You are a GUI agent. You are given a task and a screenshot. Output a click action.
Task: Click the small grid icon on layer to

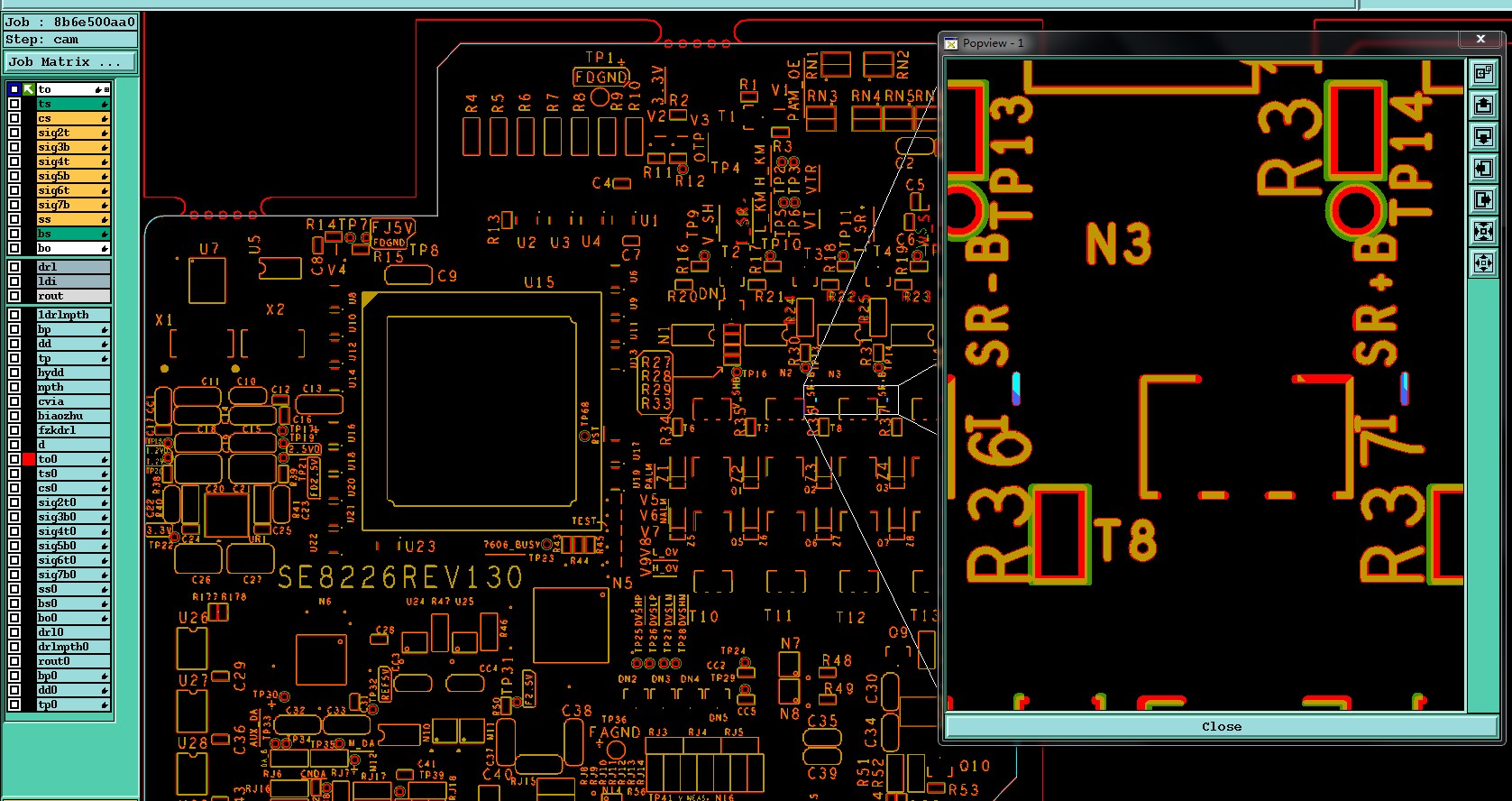click(x=107, y=89)
